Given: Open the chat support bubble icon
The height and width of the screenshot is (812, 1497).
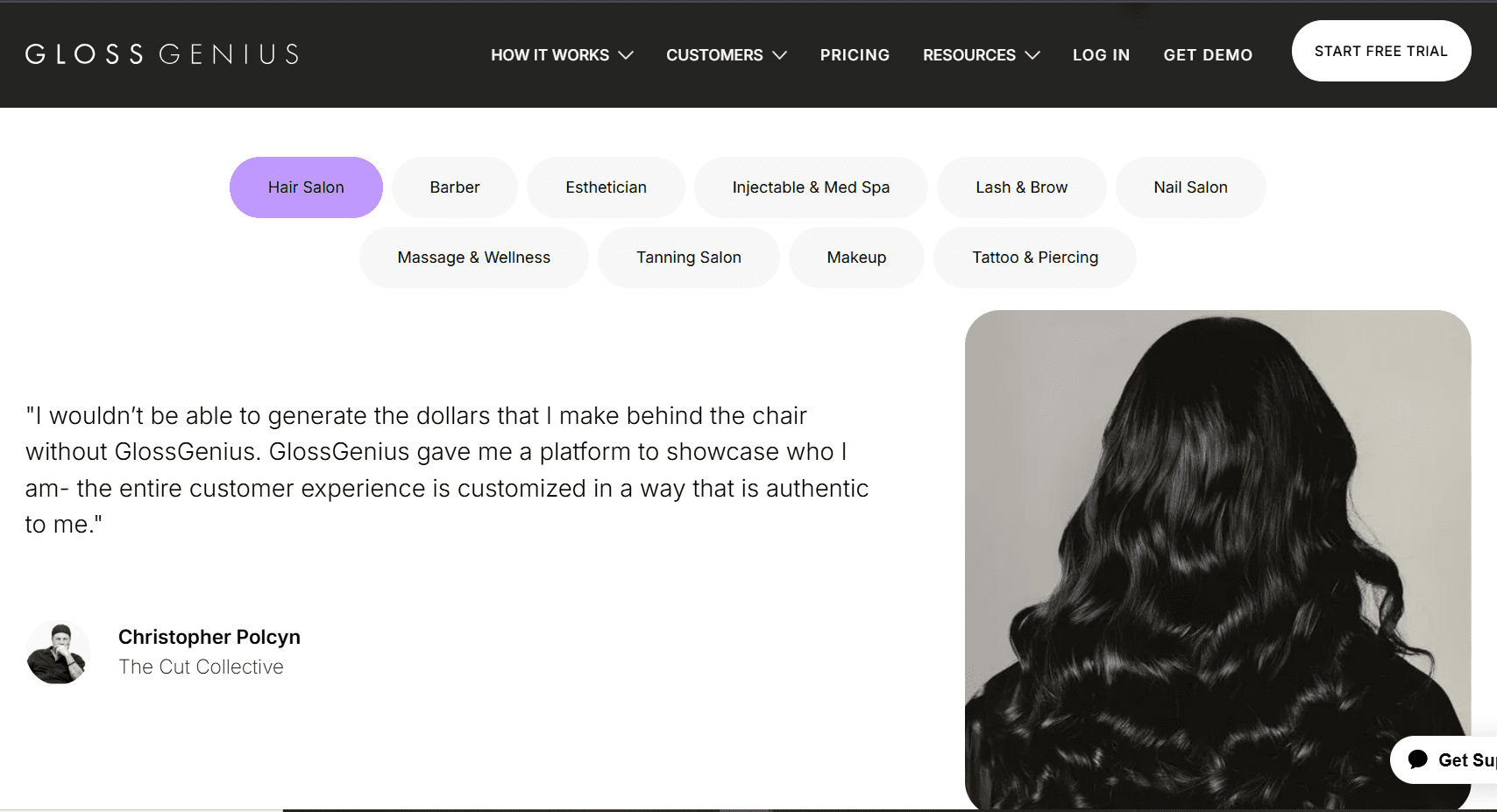Looking at the screenshot, I should coord(1418,759).
